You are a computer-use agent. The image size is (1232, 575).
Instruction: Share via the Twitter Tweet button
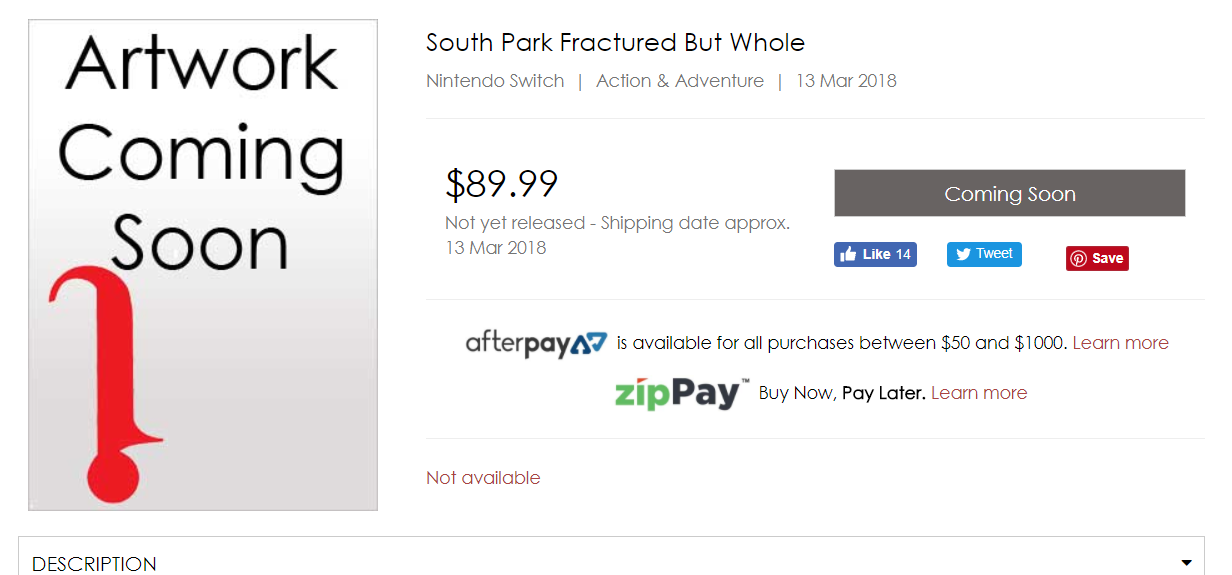[984, 254]
